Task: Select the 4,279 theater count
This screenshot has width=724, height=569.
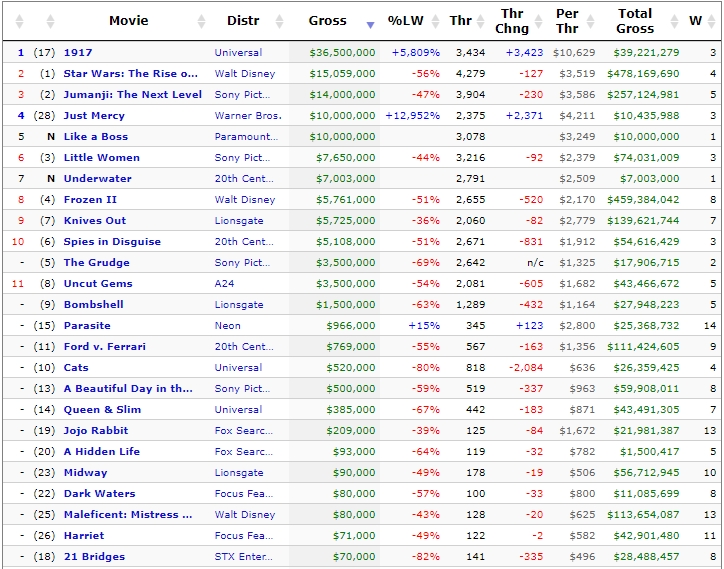Action: pyautogui.click(x=471, y=73)
